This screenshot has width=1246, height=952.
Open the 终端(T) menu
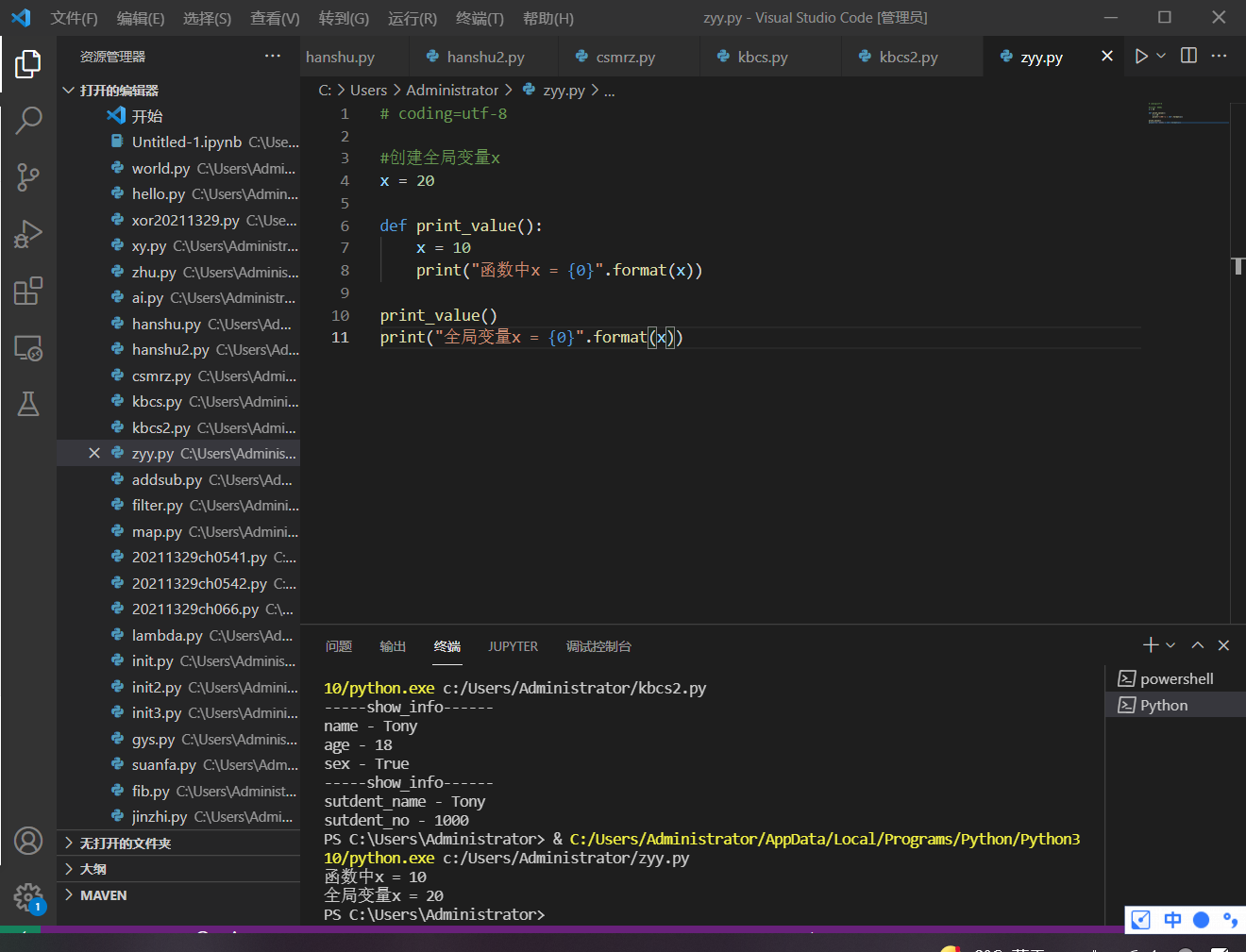coord(480,18)
